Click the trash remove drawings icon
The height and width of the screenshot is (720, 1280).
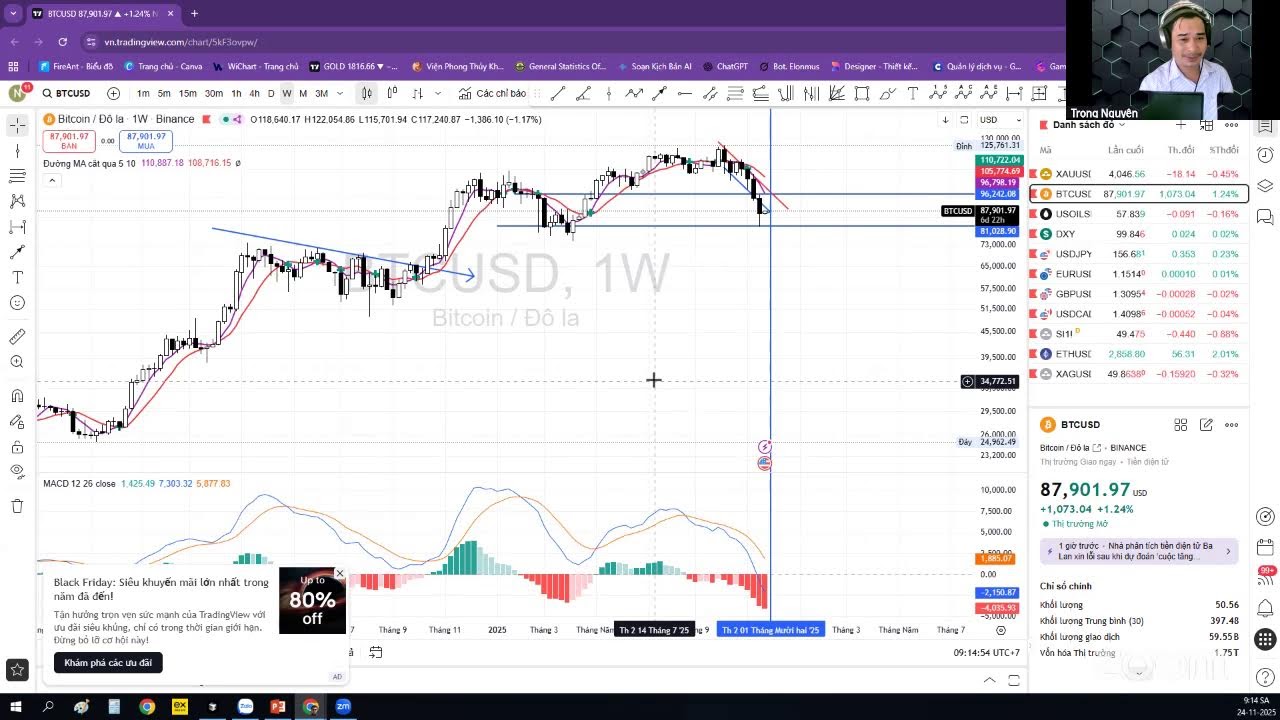tap(17, 506)
